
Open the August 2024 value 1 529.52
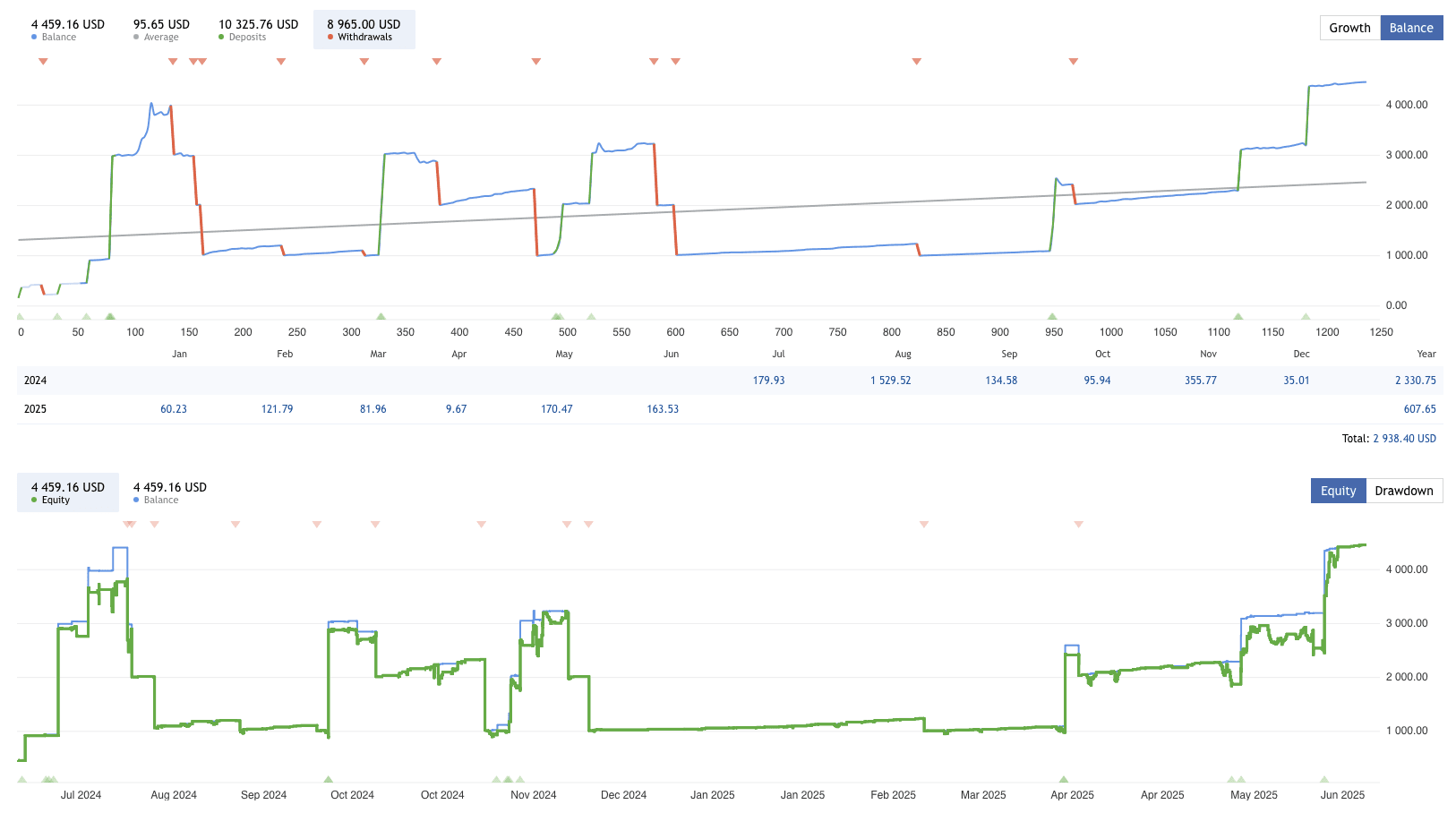pos(890,381)
